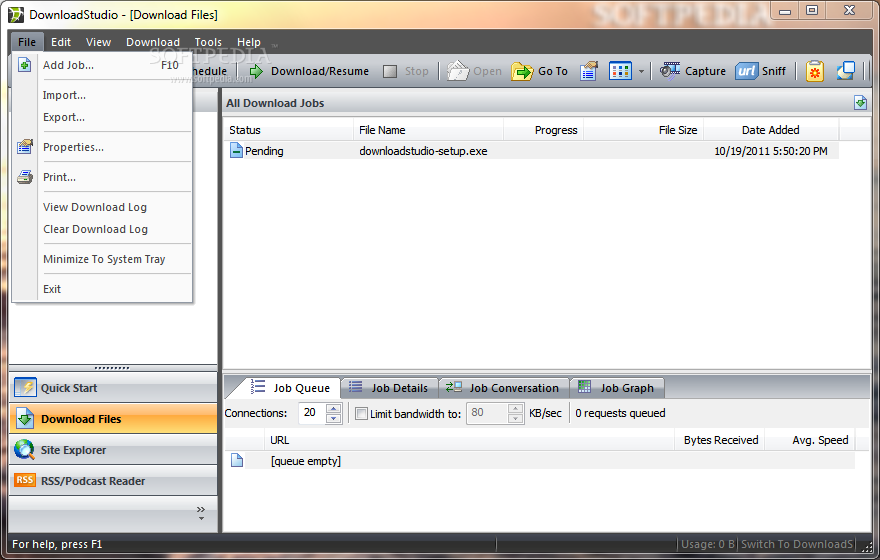Click the green Download/Resume arrow icon

tap(256, 71)
